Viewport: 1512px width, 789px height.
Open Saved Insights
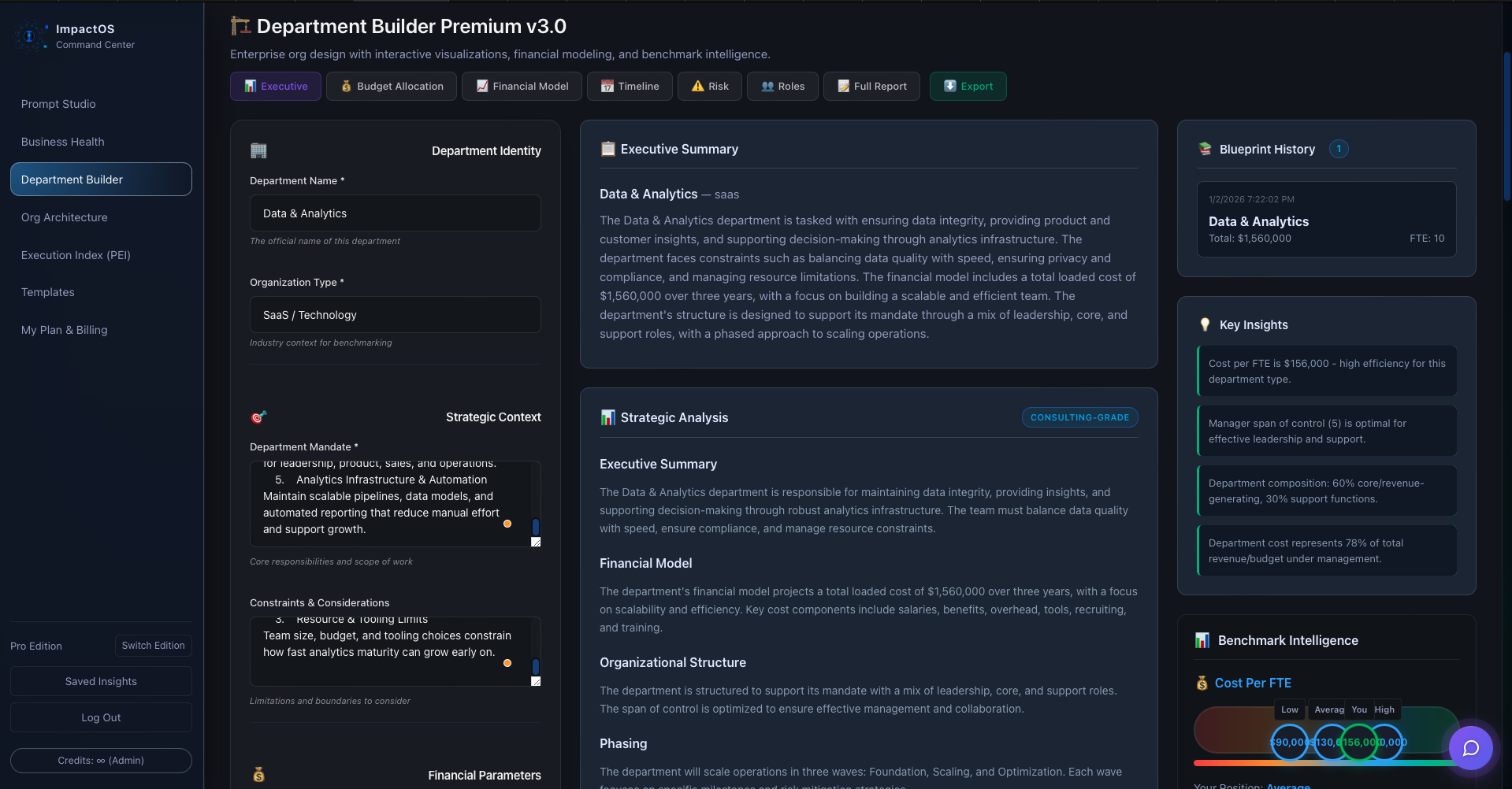[x=100, y=680]
